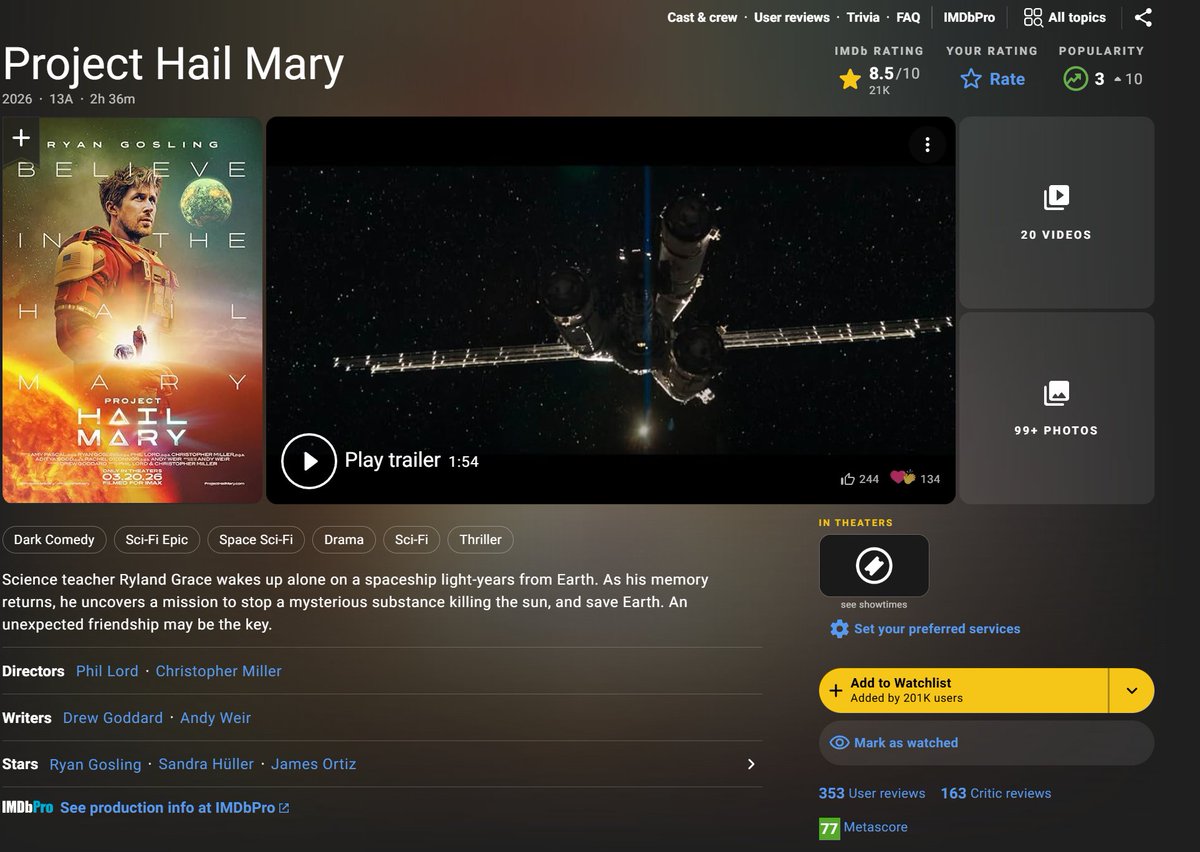Image resolution: width=1200 pixels, height=852 pixels.
Task: Open director Christopher Miller's page
Action: pyautogui.click(x=219, y=671)
